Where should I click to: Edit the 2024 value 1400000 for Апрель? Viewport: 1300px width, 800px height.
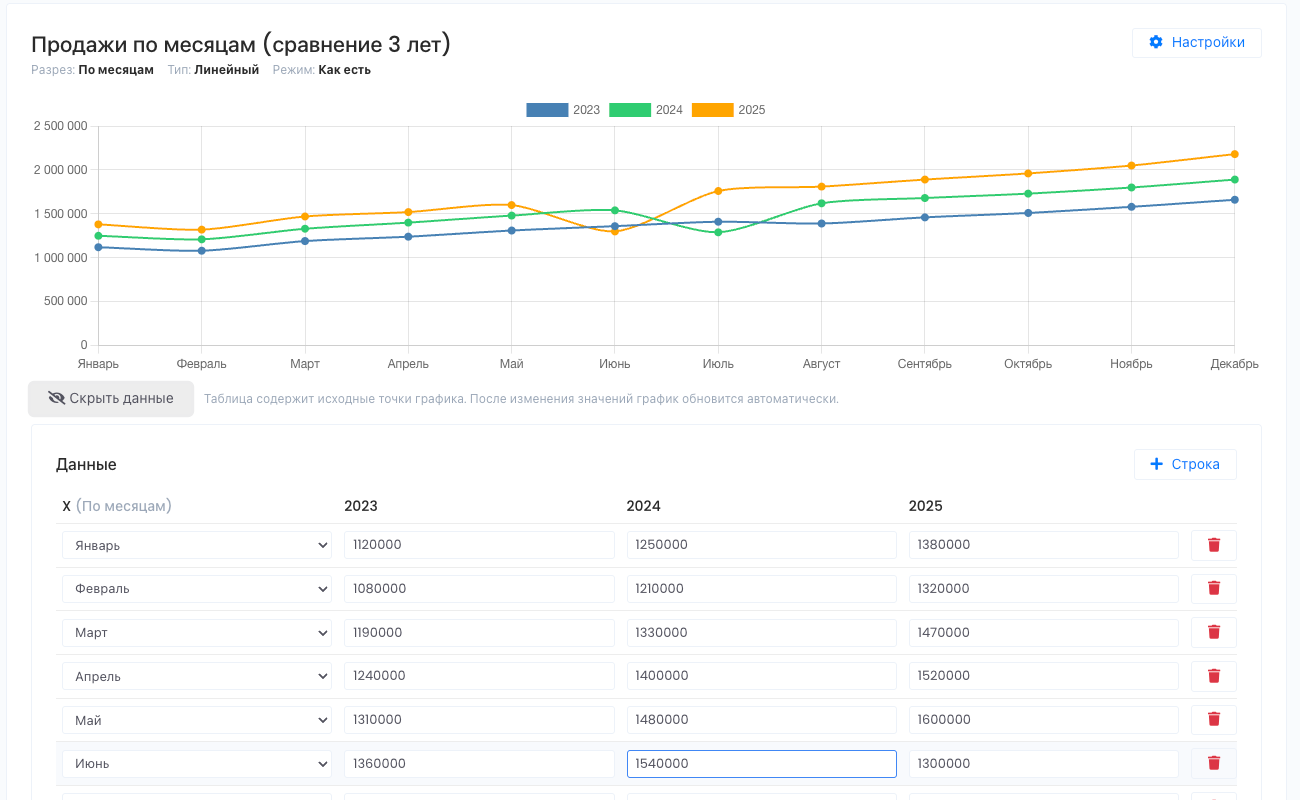pos(762,676)
